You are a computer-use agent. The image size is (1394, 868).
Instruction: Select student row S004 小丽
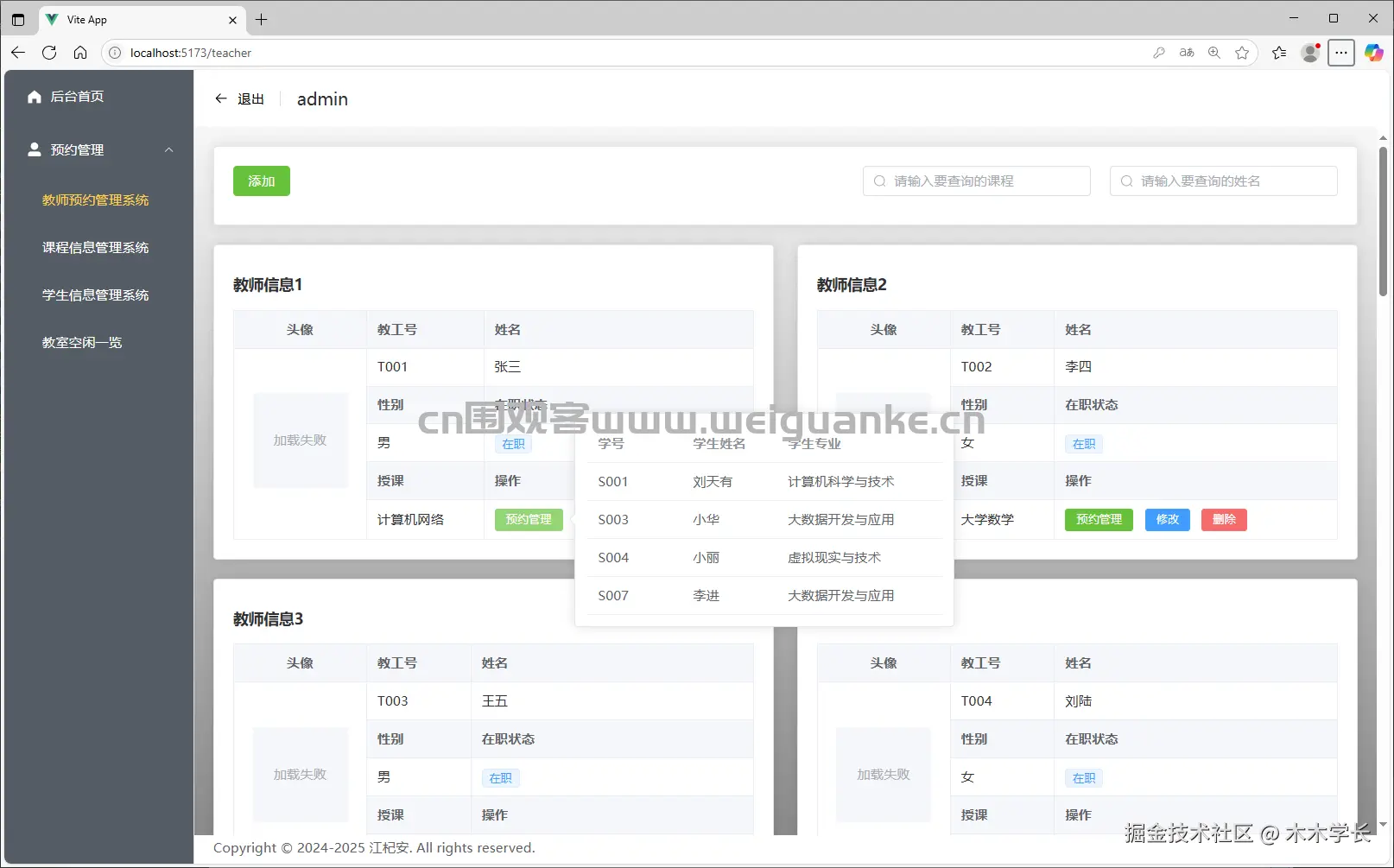[764, 558]
